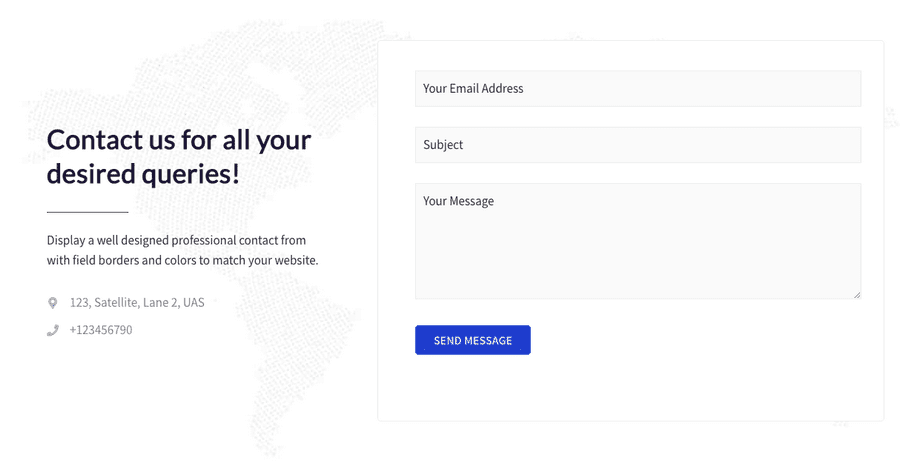Click the phone handset icon
This screenshot has height=469, width=900.
52,330
